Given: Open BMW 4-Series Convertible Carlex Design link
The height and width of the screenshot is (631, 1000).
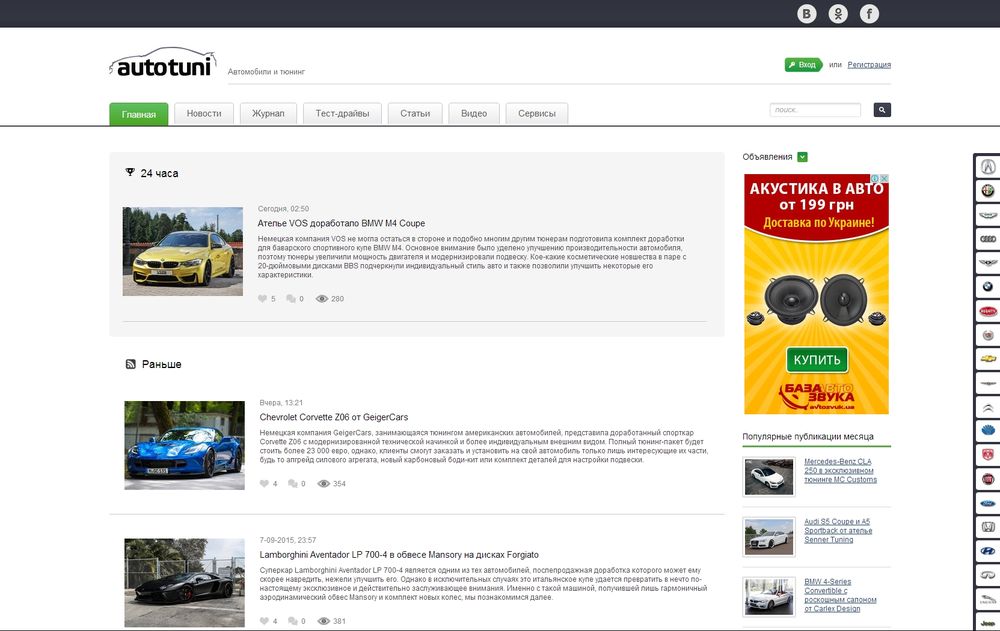Looking at the screenshot, I should [840, 595].
